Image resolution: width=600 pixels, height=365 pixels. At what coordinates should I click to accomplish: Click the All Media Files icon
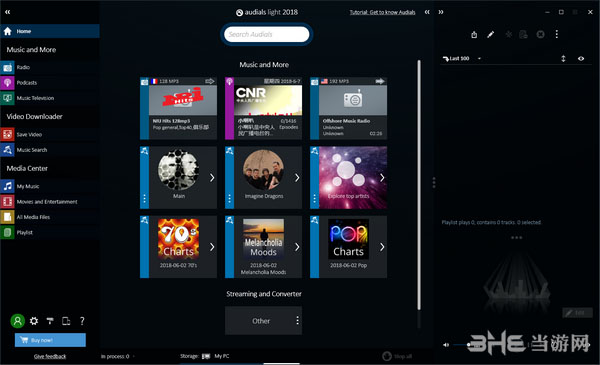point(7,217)
